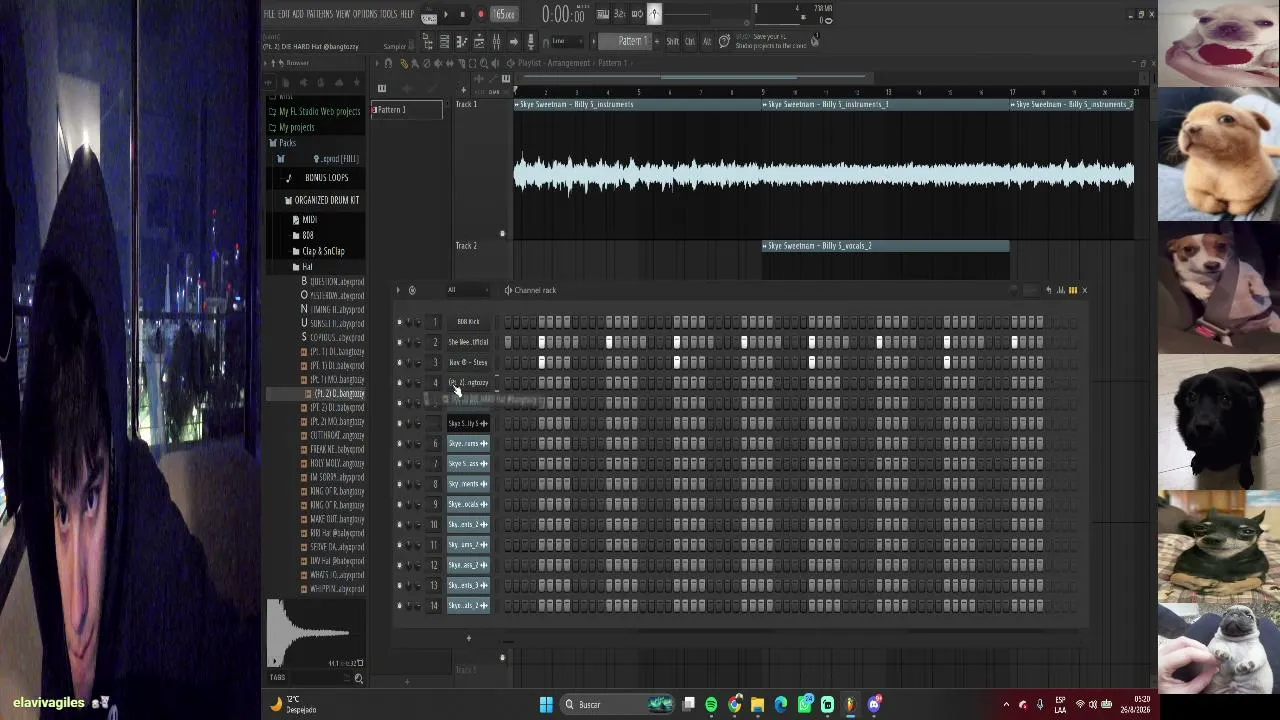Mute channel 6 Skye drums
Image resolution: width=1280 pixels, height=720 pixels.
pos(399,443)
